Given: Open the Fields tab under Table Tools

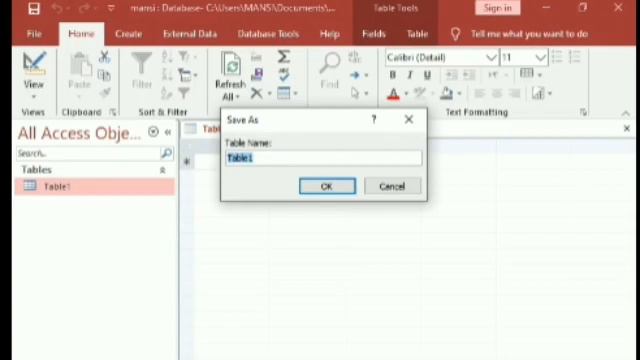Looking at the screenshot, I should coord(374,34).
